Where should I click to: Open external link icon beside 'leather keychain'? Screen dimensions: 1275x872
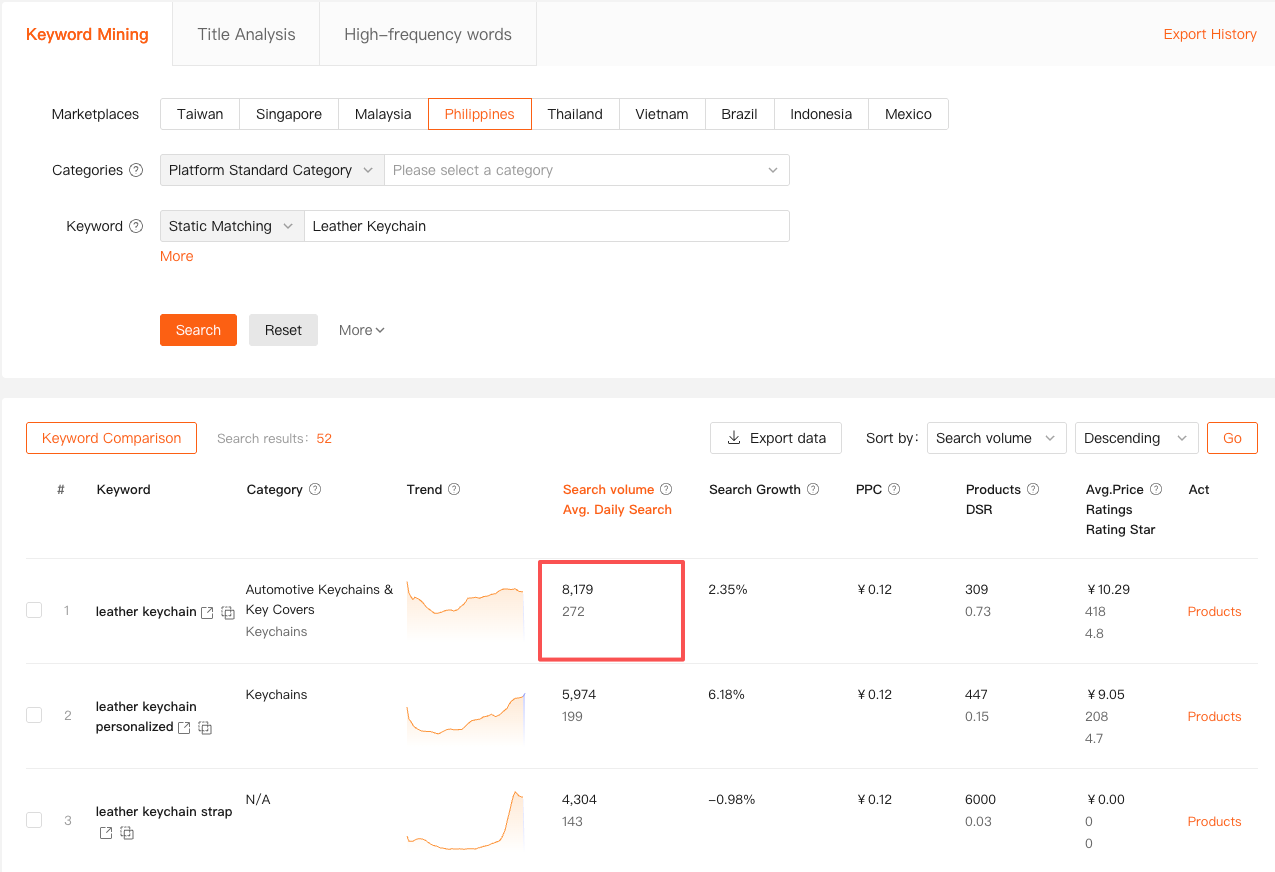207,612
